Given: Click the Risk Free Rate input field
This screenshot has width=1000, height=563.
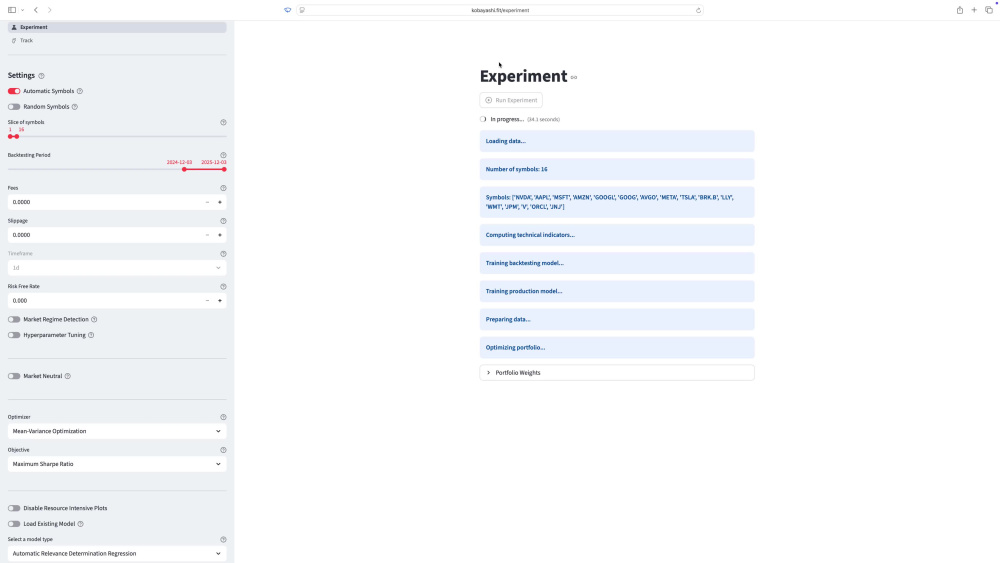Looking at the screenshot, I should 104,301.
